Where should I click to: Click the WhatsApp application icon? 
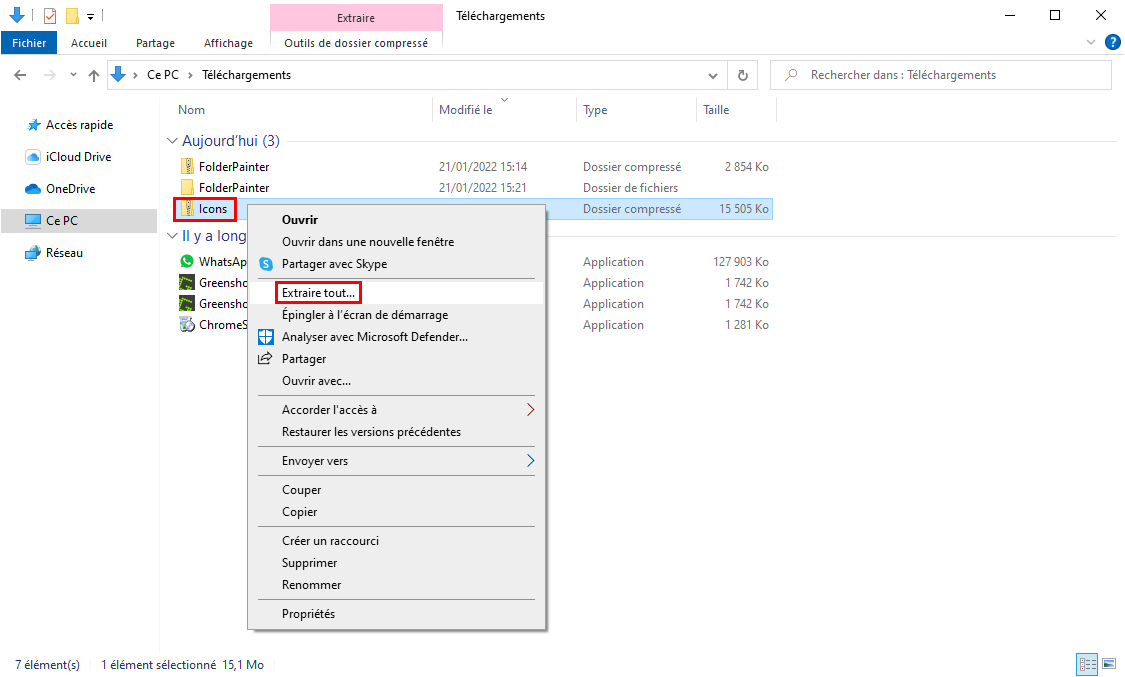pos(187,261)
